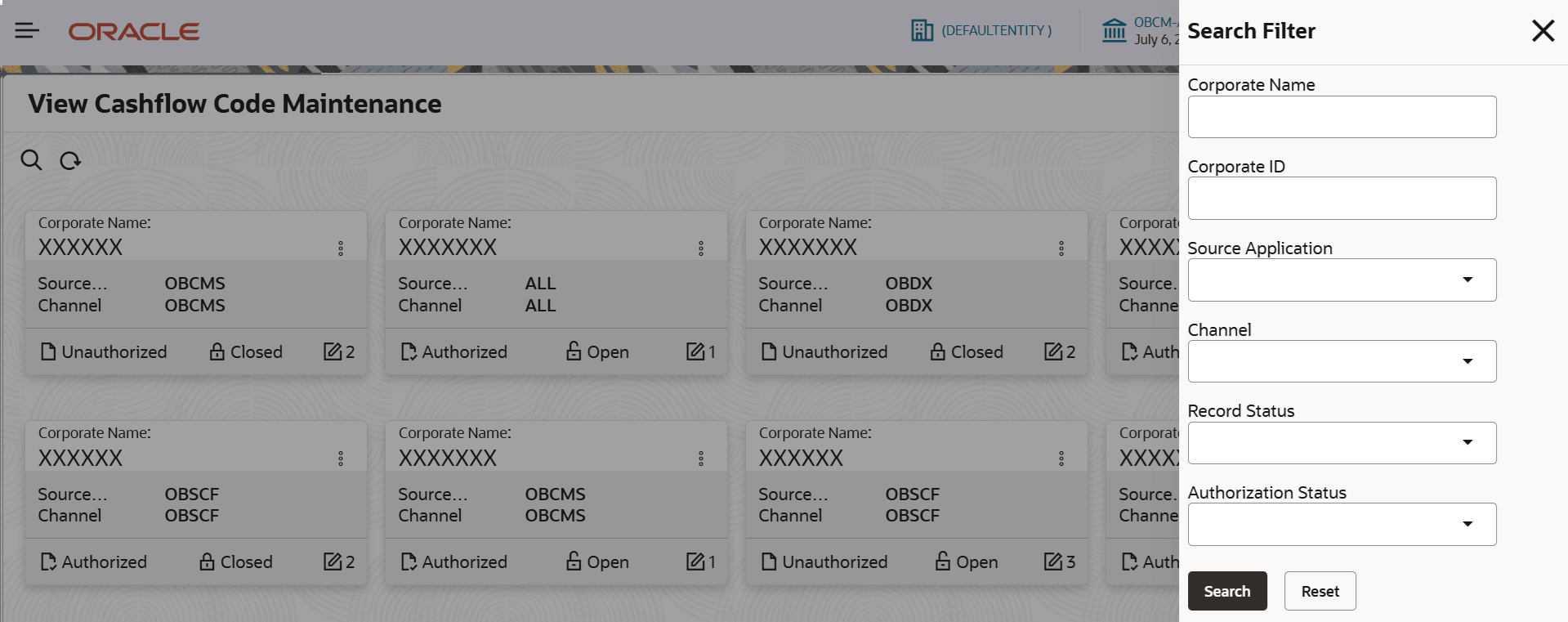This screenshot has width=1568, height=622.
Task: Open options menu on OBSCF Unauthorized Open card
Action: coord(1061,459)
